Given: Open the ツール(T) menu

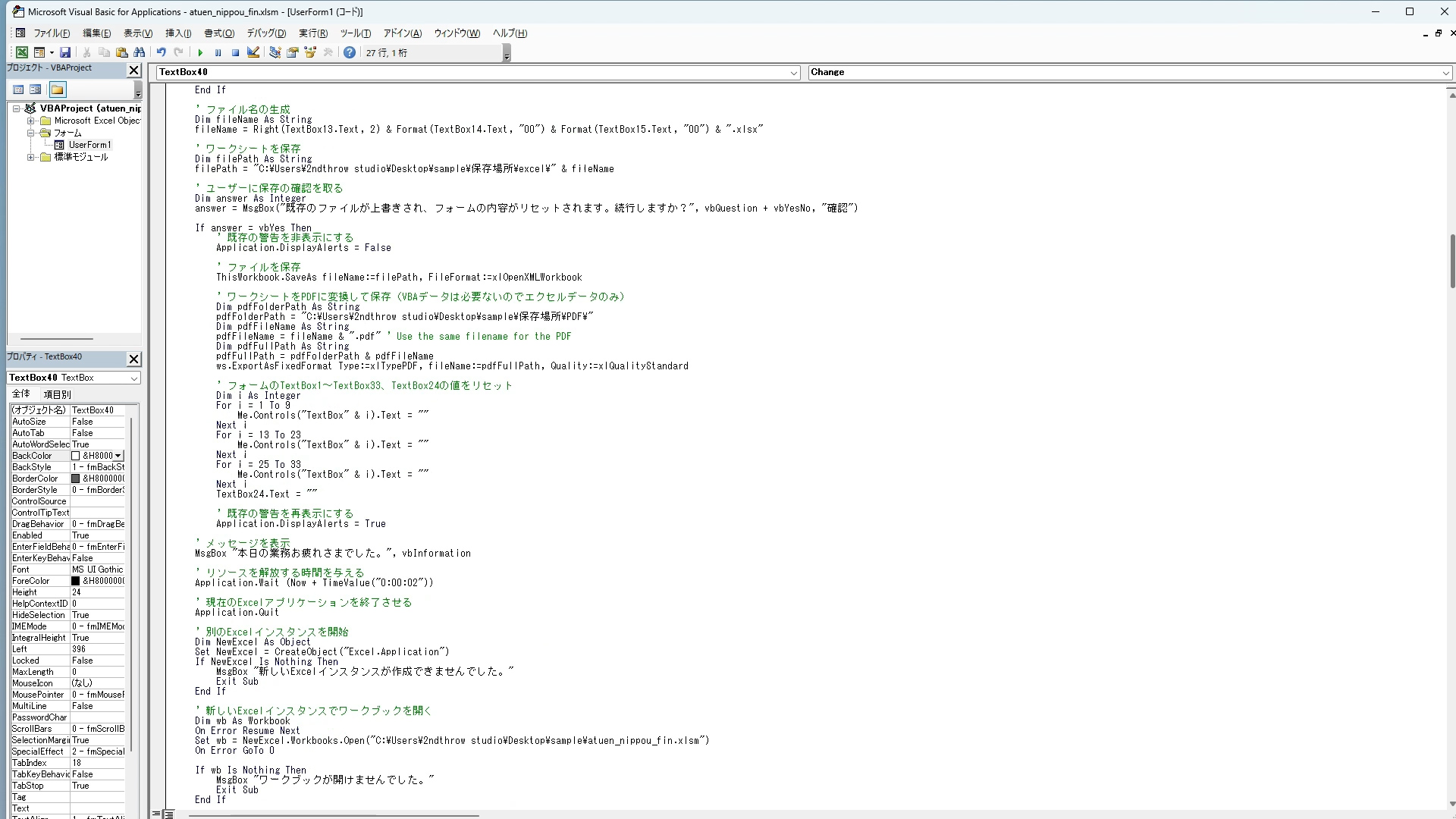Looking at the screenshot, I should (355, 33).
